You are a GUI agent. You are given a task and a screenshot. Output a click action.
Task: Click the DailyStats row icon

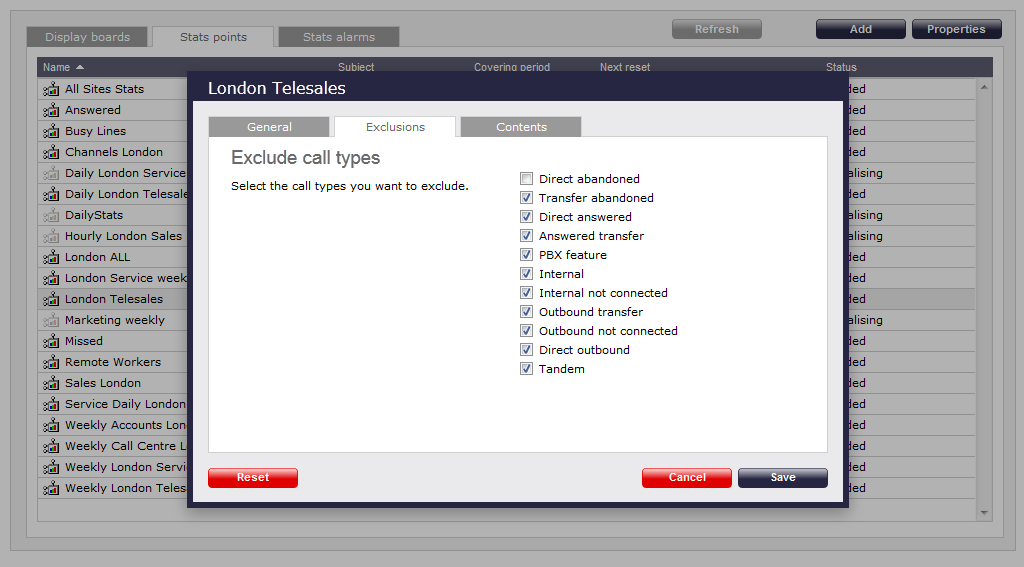[x=51, y=215]
